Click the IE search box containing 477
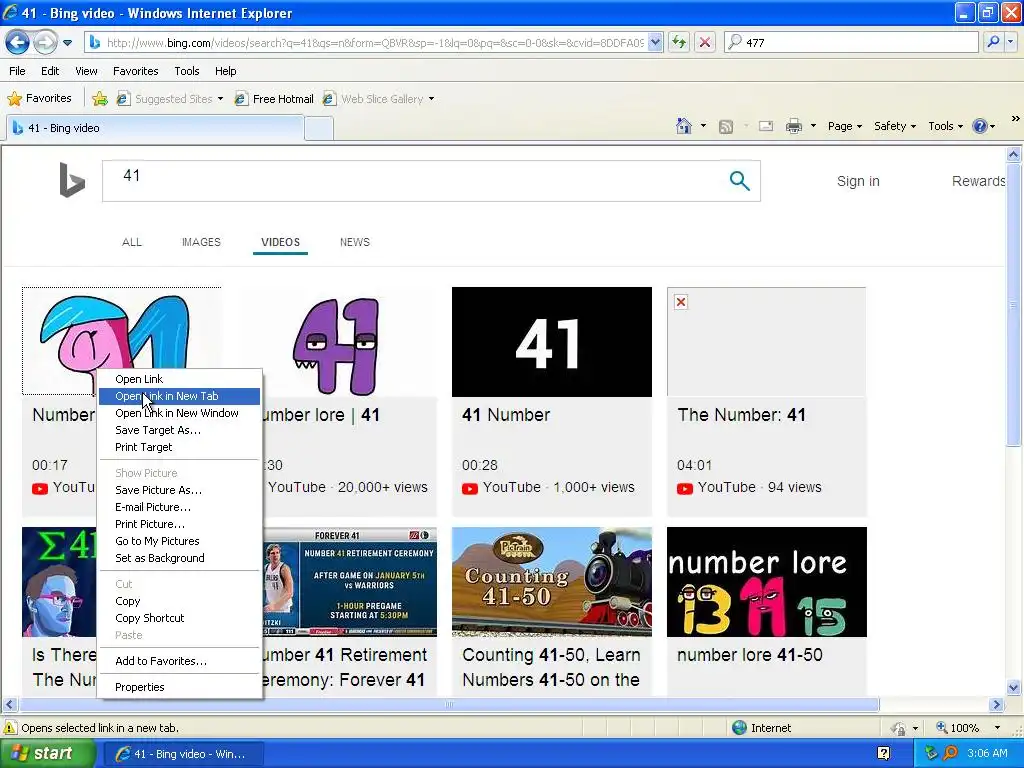 [851, 42]
